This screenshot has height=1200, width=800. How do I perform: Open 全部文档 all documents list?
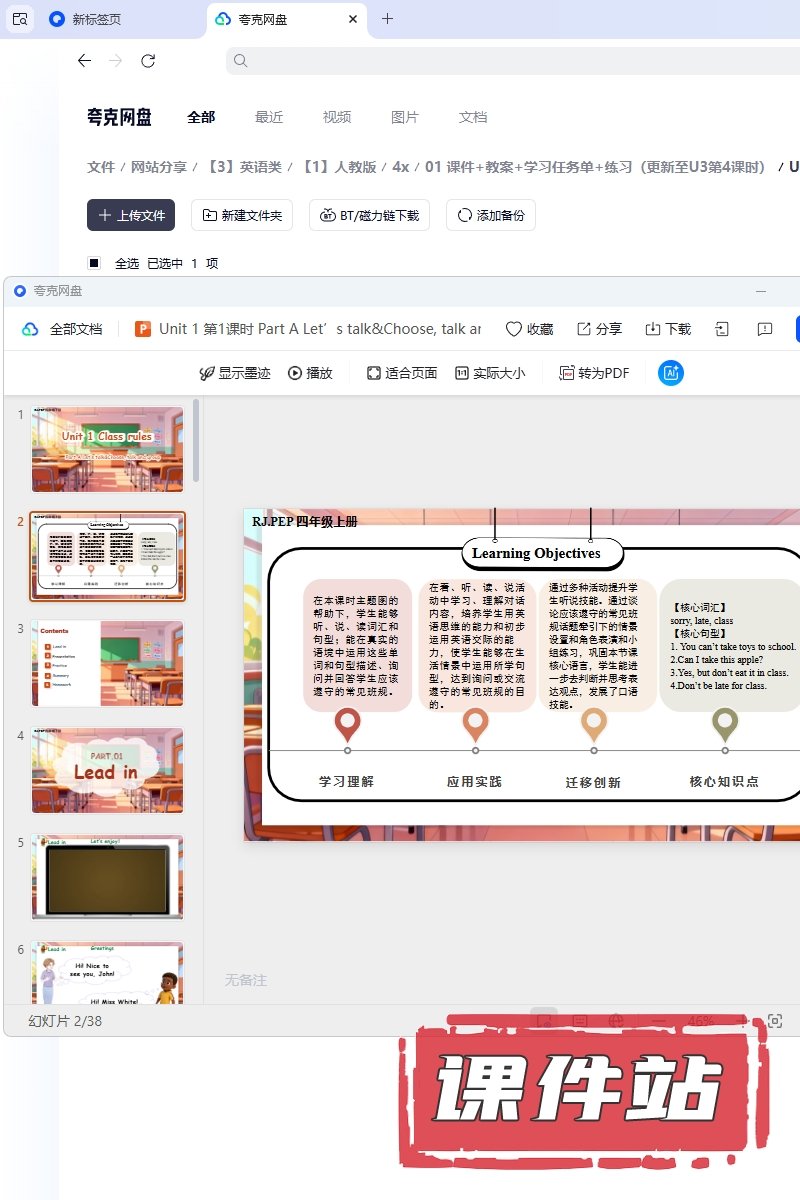(63, 329)
